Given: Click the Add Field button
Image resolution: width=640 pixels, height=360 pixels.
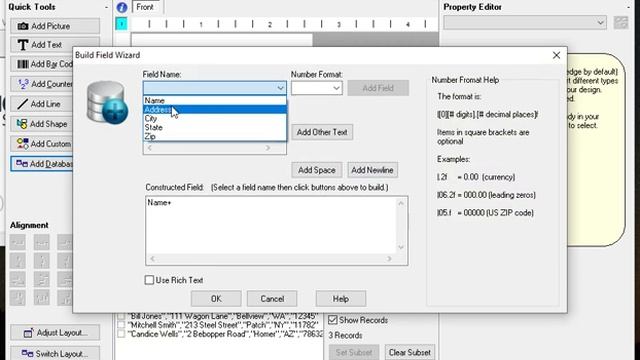Looking at the screenshot, I should tap(378, 88).
